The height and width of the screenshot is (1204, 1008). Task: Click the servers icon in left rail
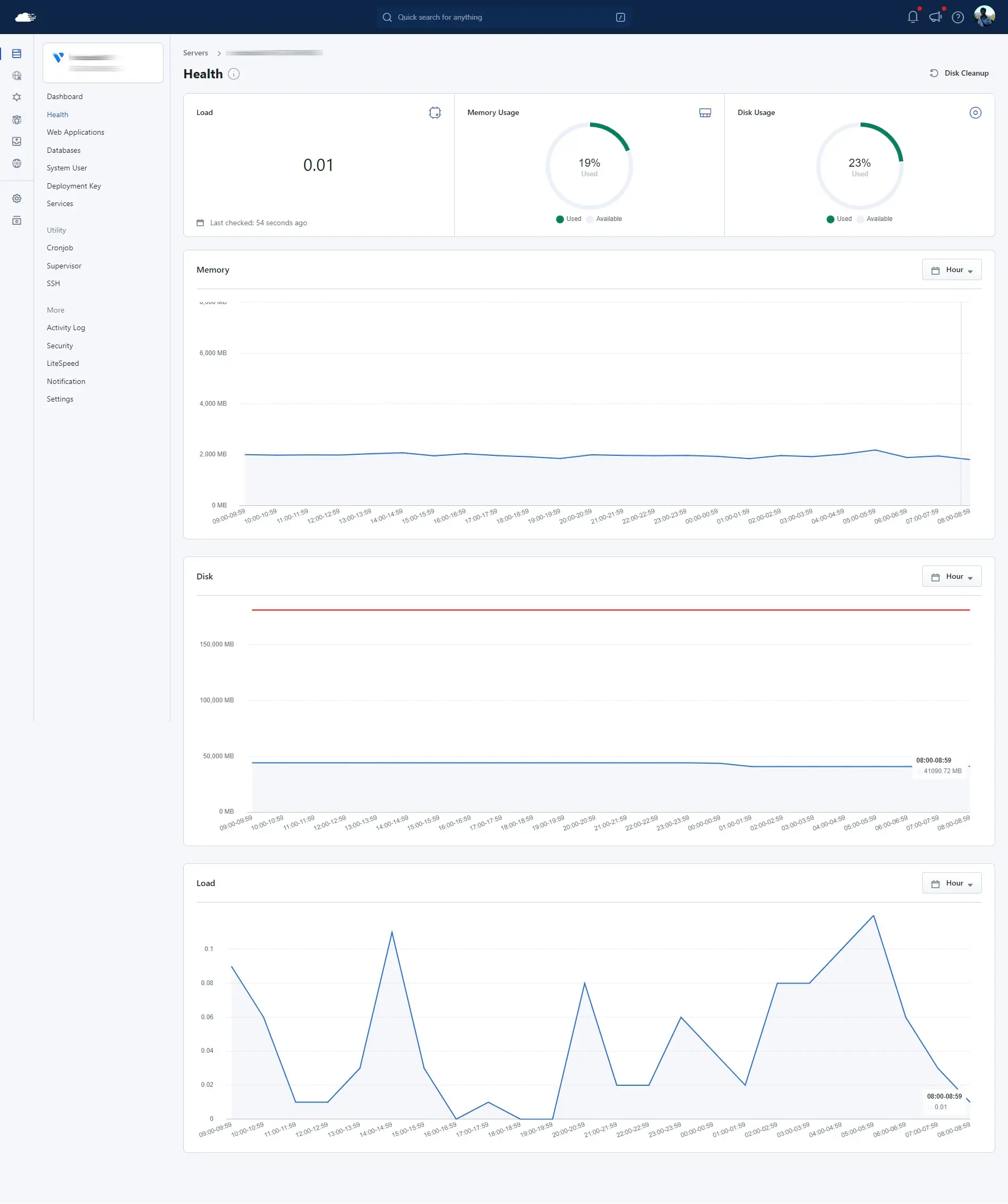point(17,53)
